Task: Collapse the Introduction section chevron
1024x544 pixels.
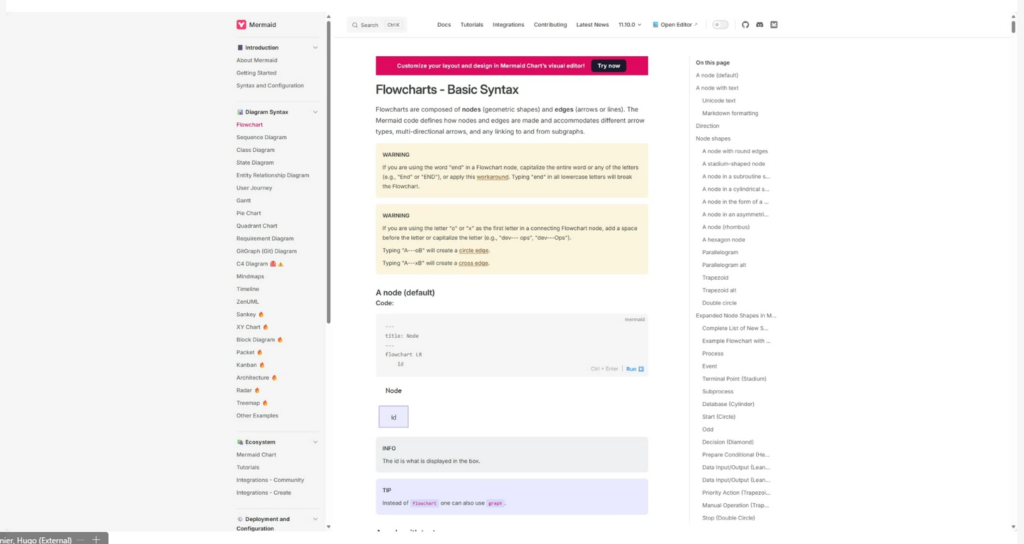Action: pos(315,48)
